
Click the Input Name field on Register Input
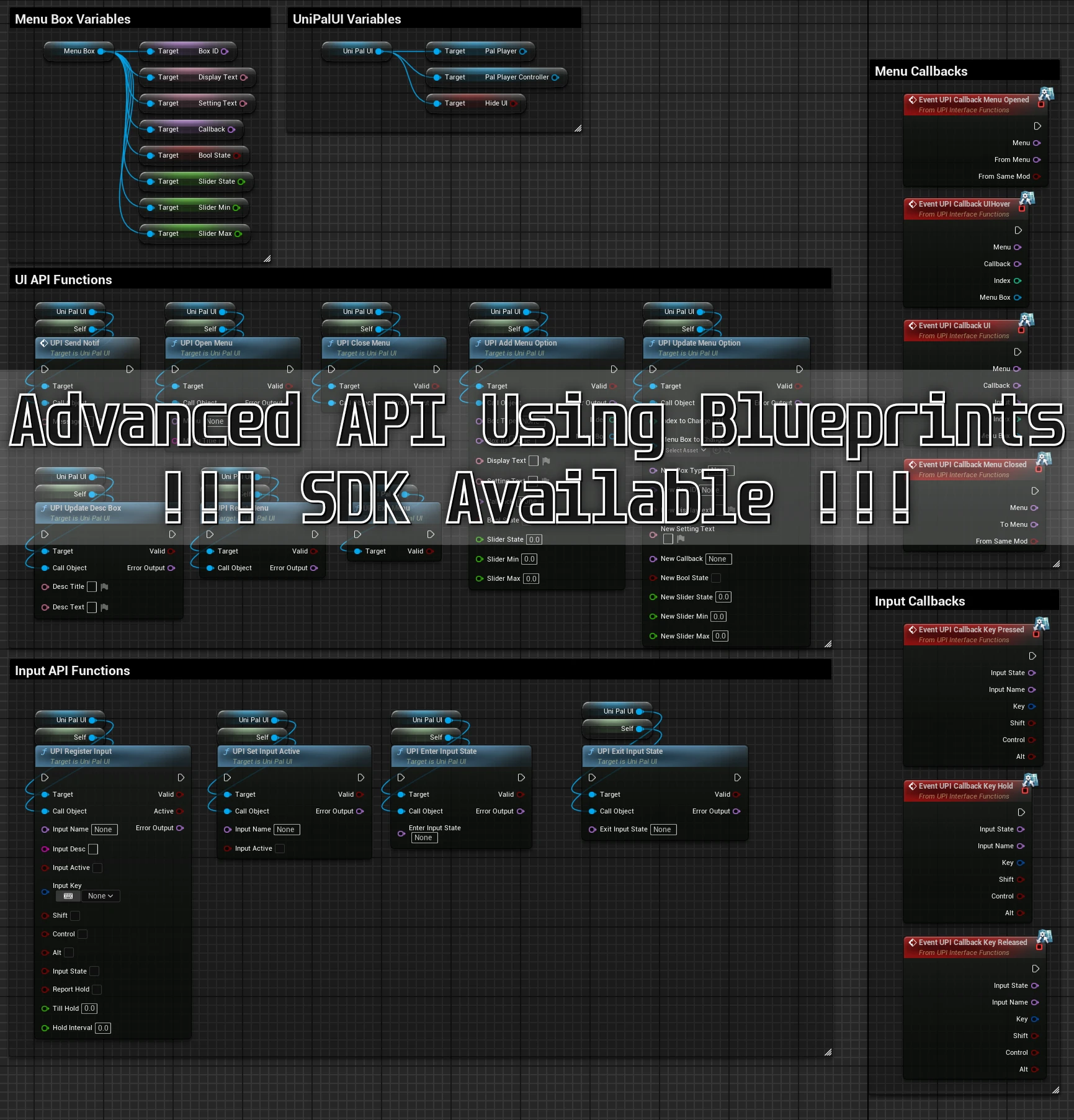104,830
